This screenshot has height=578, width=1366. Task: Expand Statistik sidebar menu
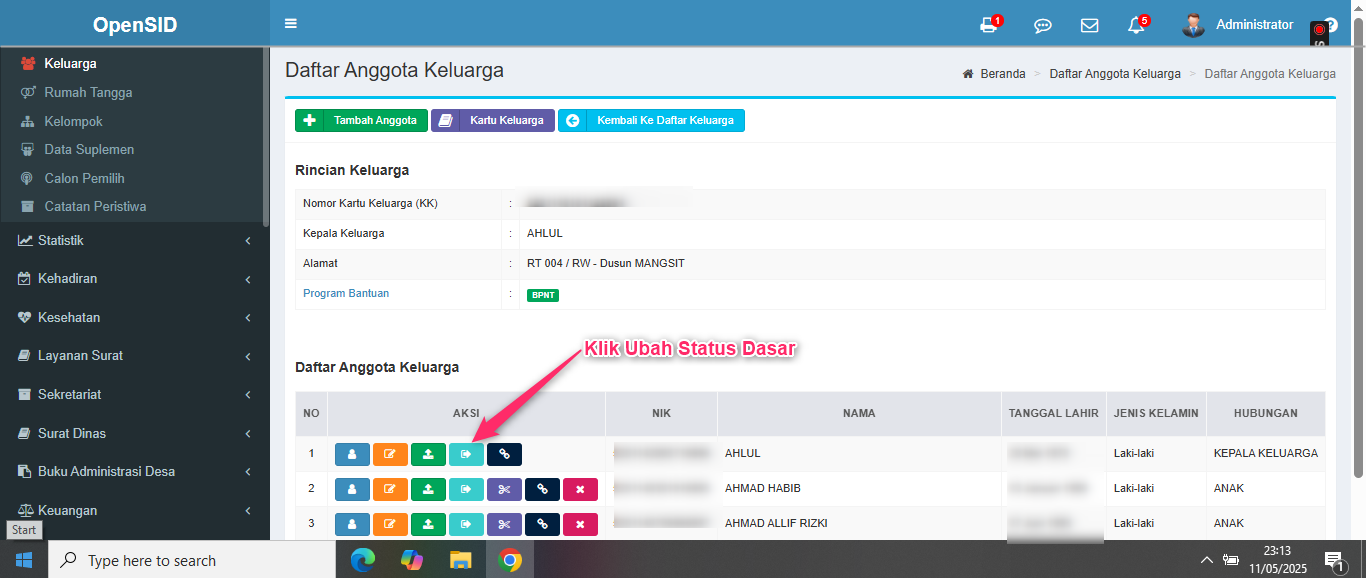pos(135,241)
